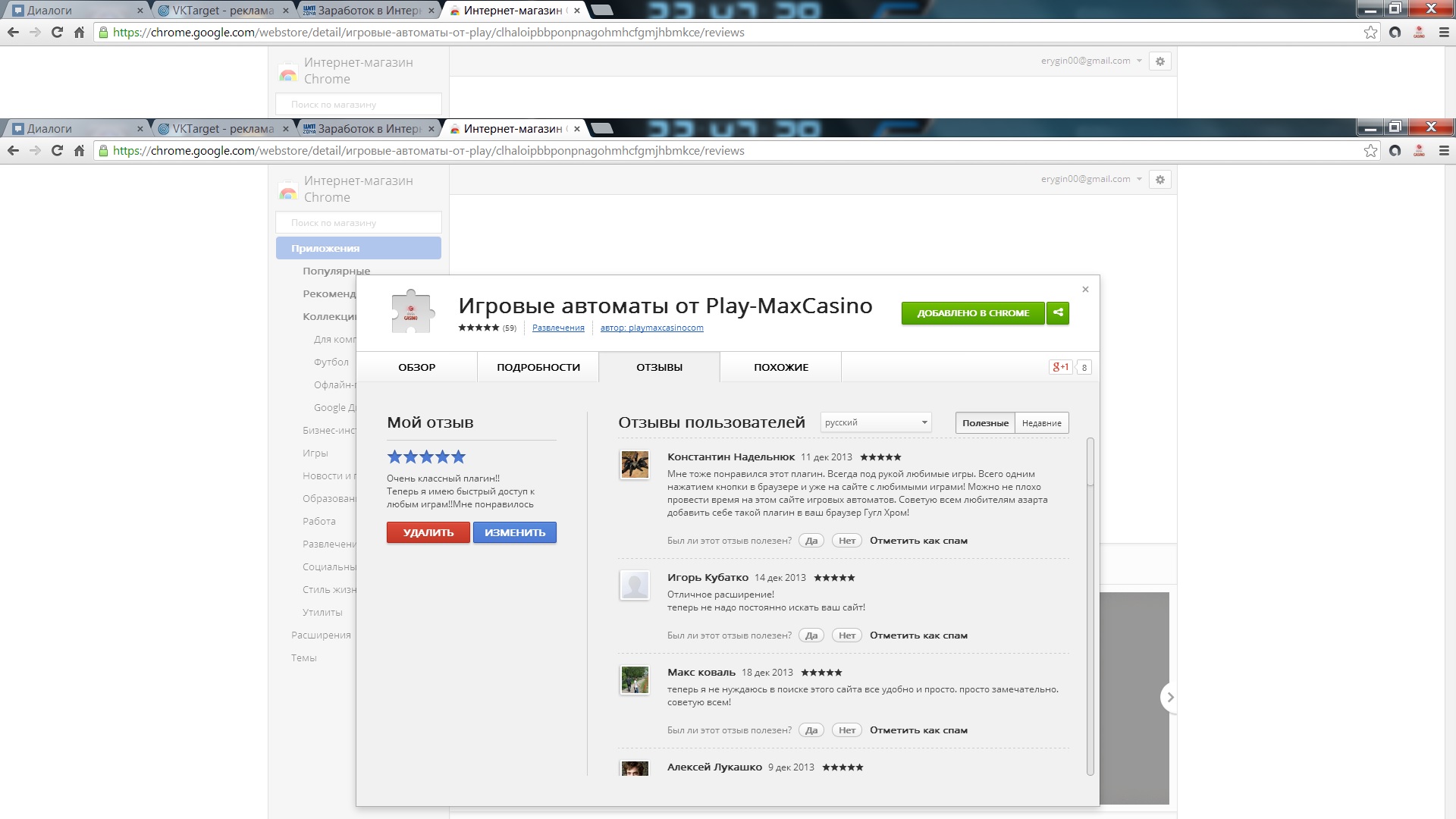Edit my review with ИЗМЕНИТЬ
The height and width of the screenshot is (819, 1456).
tap(515, 532)
